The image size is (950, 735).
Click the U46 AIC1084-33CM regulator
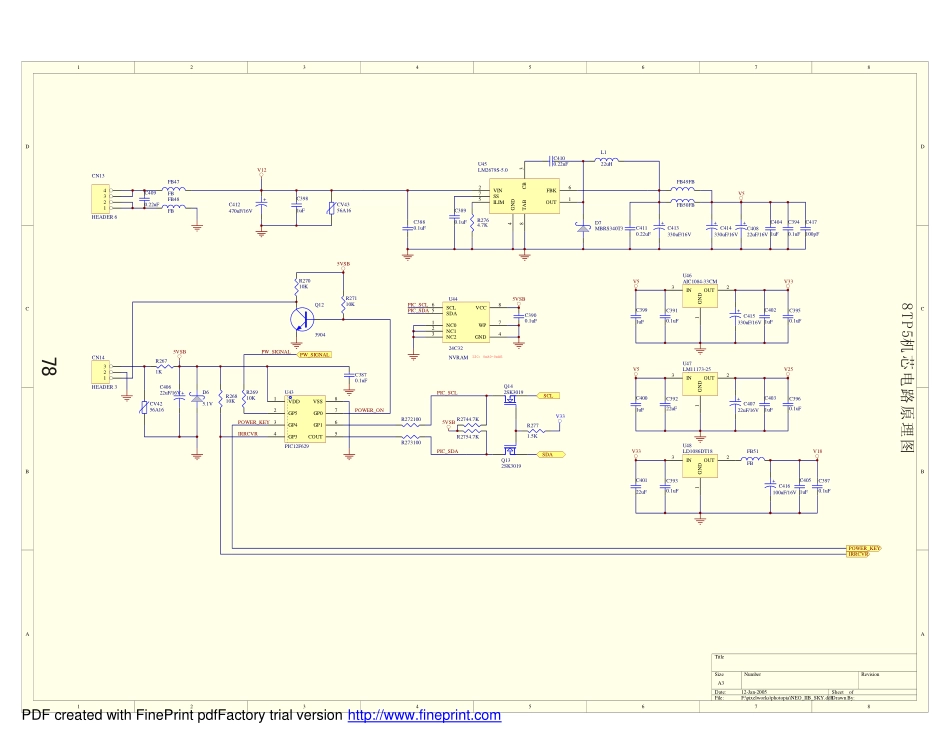(700, 297)
